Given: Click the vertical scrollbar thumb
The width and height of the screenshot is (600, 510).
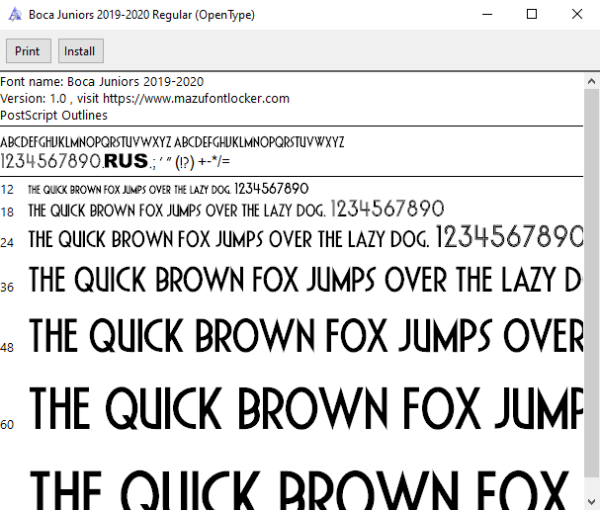Looking at the screenshot, I should click(592, 283).
